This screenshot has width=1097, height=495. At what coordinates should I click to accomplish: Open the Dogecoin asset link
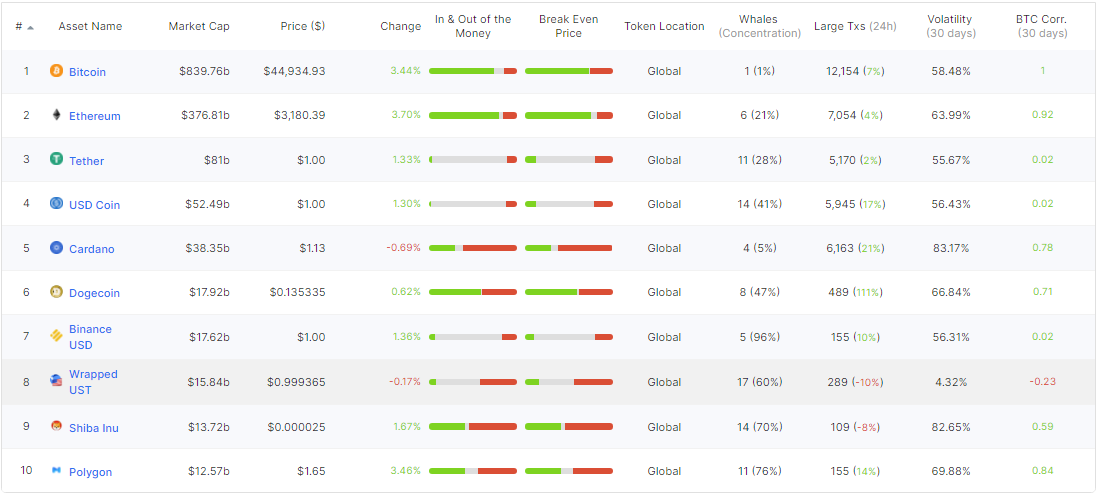point(94,293)
